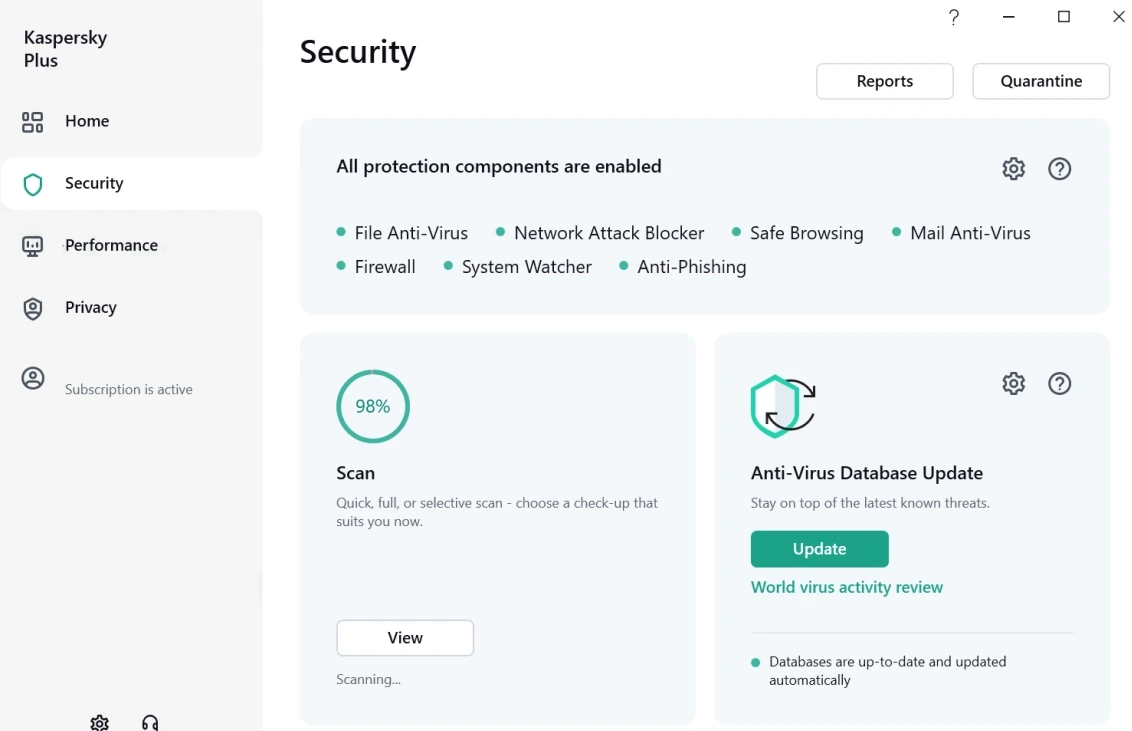Select Security in the sidebar
This screenshot has width=1132, height=731.
(131, 183)
